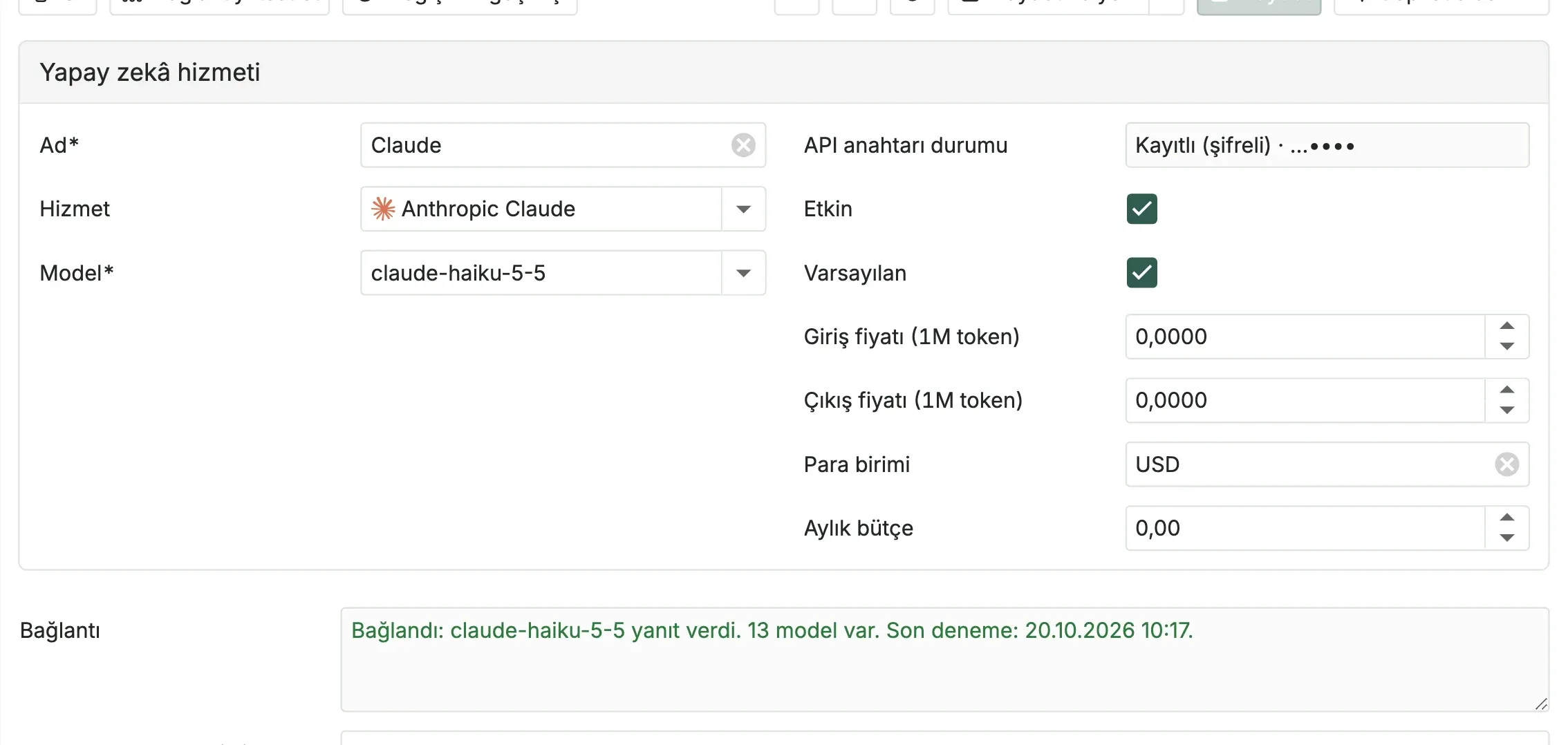Decrease the Çıkış fiyatı value

point(1507,410)
